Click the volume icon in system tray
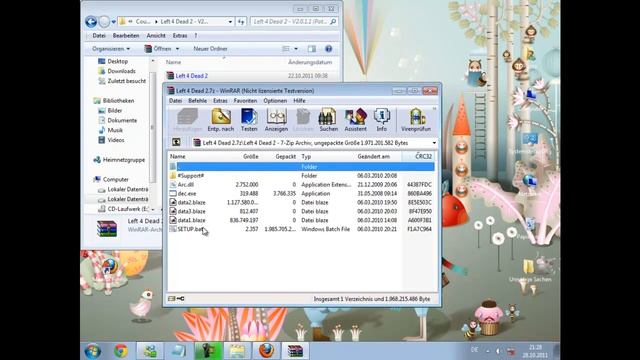This screenshot has height=360, width=640. click(498, 351)
